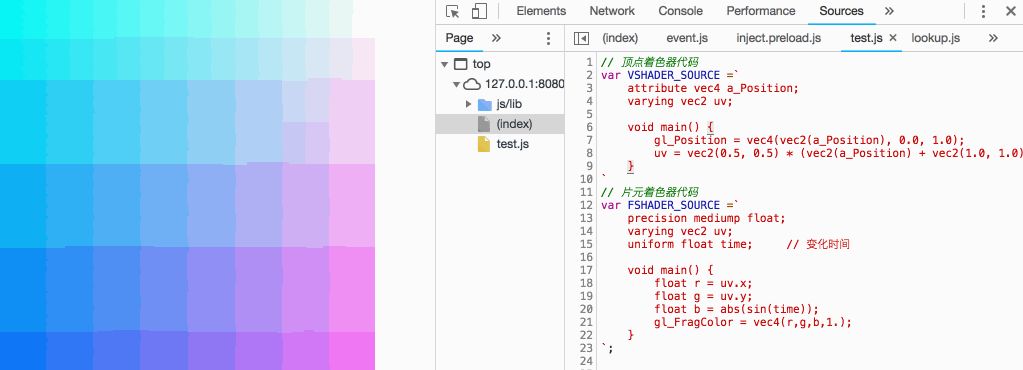This screenshot has height=370, width=1023.
Task: Hide the navigator sidebar pane icon
Action: coord(581,39)
